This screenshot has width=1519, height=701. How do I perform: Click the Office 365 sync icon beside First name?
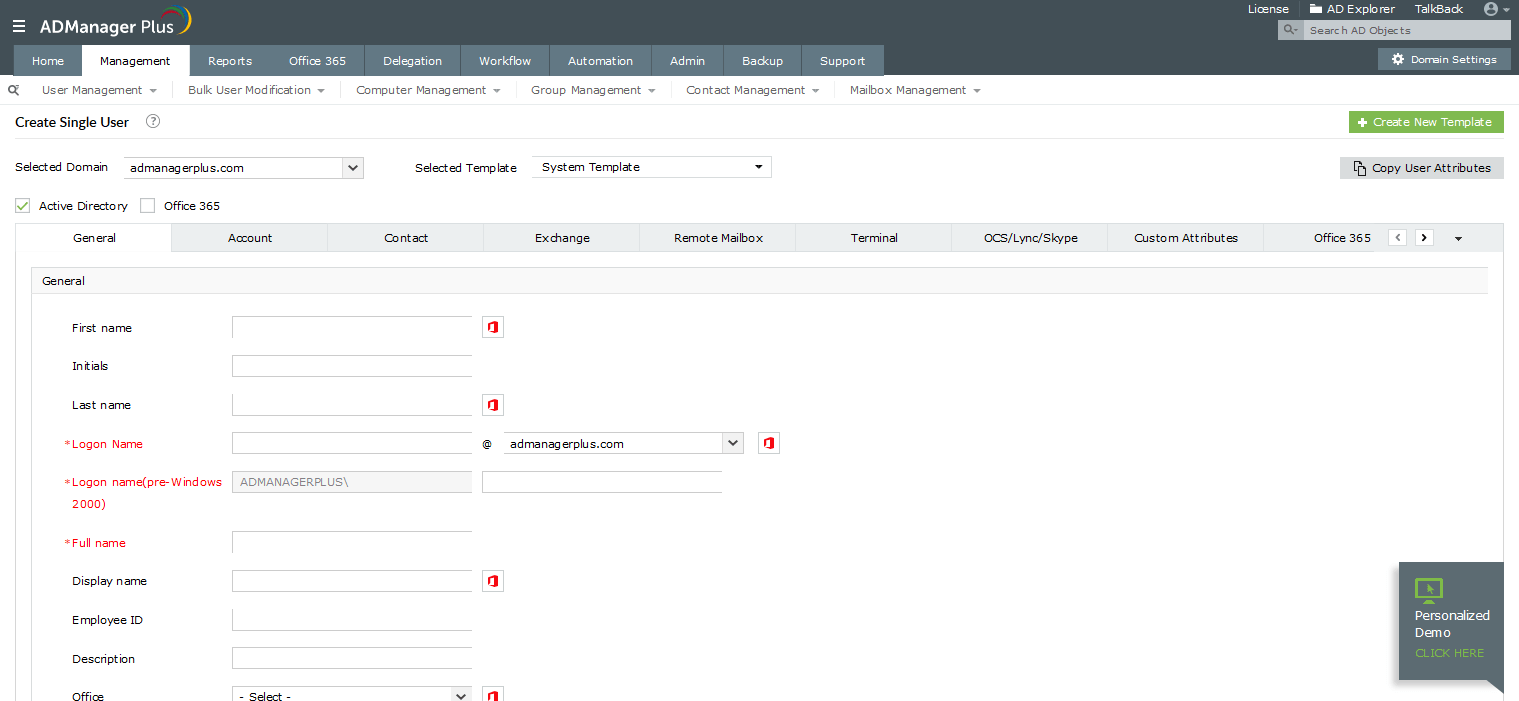coord(492,327)
